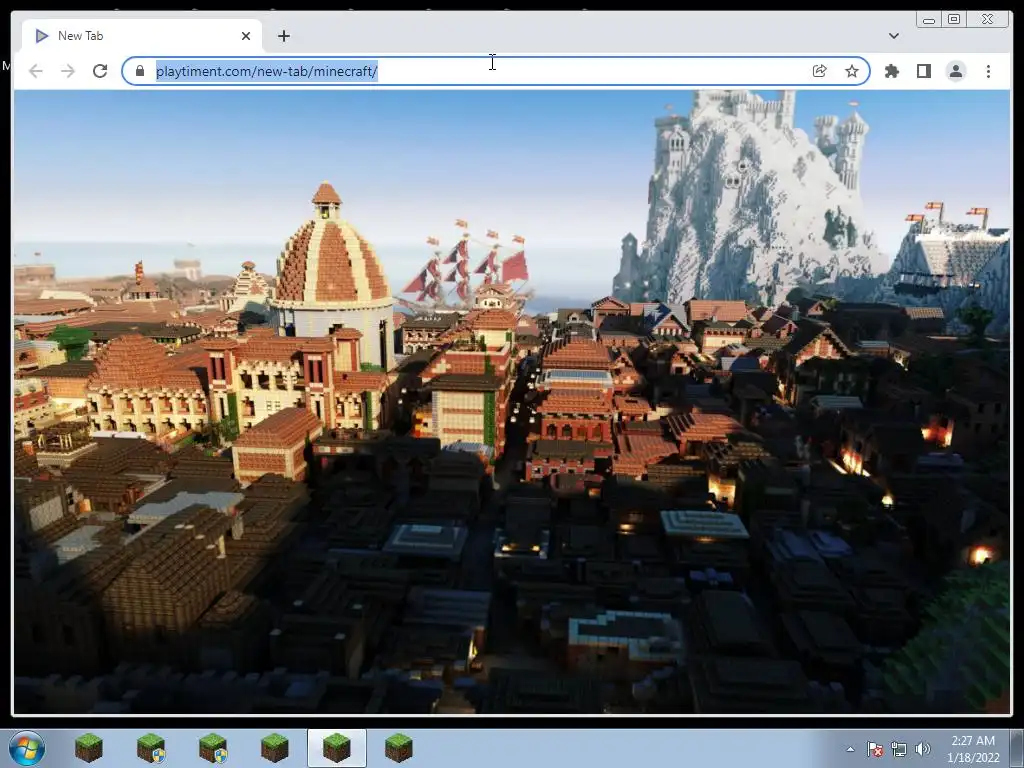Expand the tab search chevron
The width and height of the screenshot is (1024, 768).
(893, 36)
